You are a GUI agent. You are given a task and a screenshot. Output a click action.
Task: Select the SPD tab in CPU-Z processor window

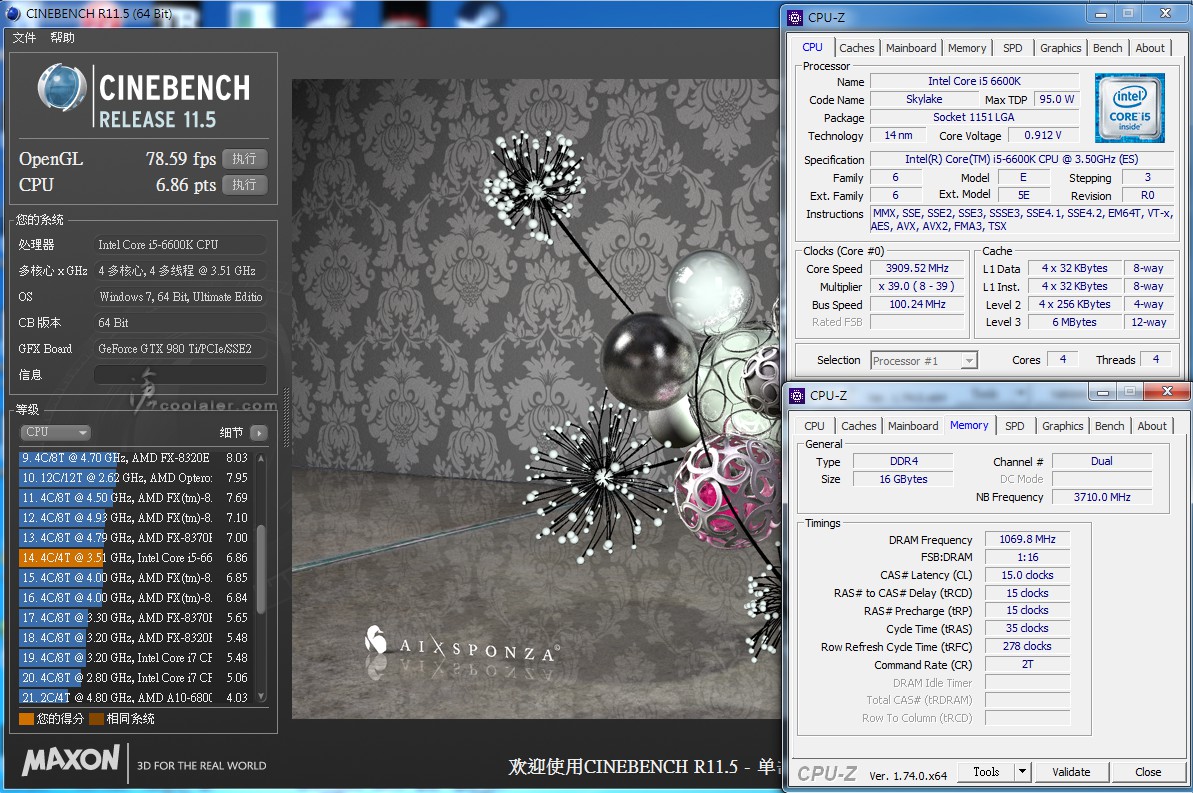[1013, 48]
